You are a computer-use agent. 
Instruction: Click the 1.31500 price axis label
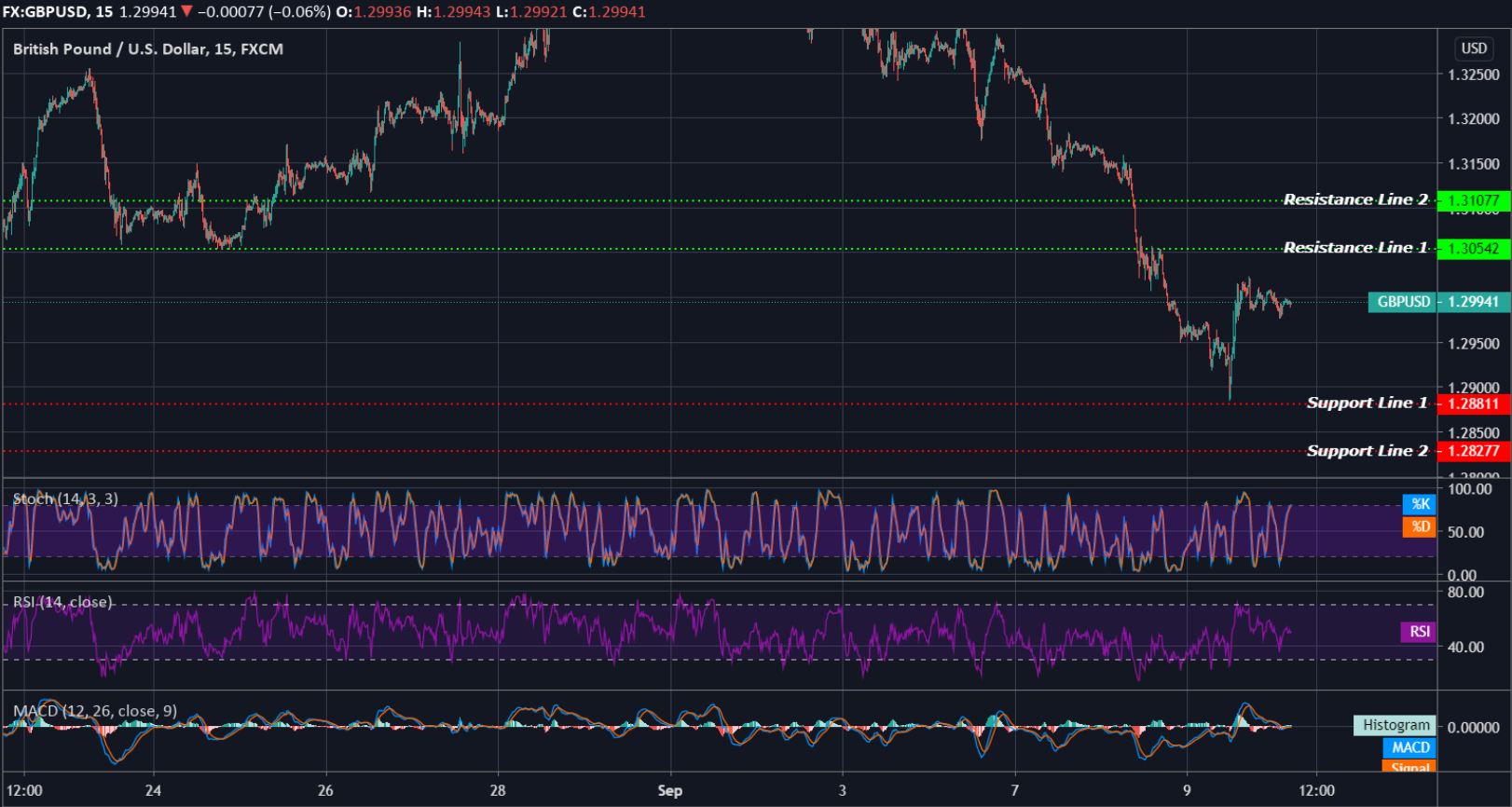point(1474,164)
